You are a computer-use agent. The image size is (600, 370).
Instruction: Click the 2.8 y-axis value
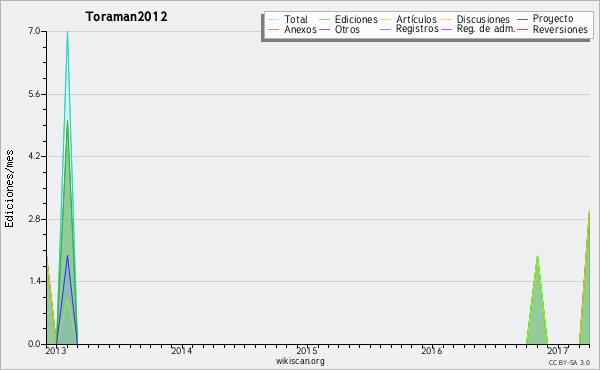[34, 219]
